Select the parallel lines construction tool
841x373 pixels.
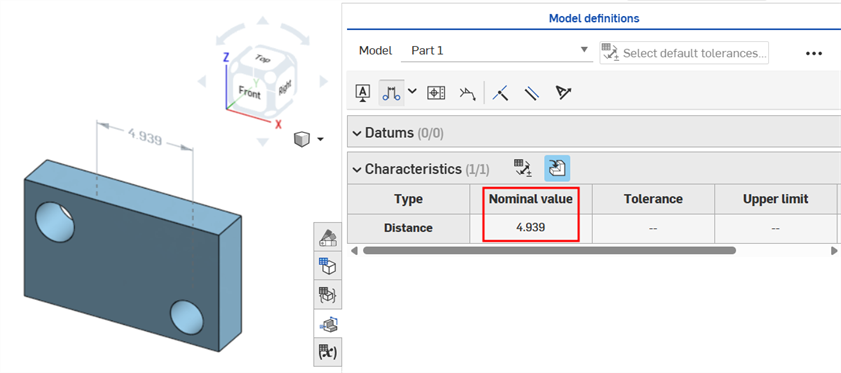(x=531, y=93)
